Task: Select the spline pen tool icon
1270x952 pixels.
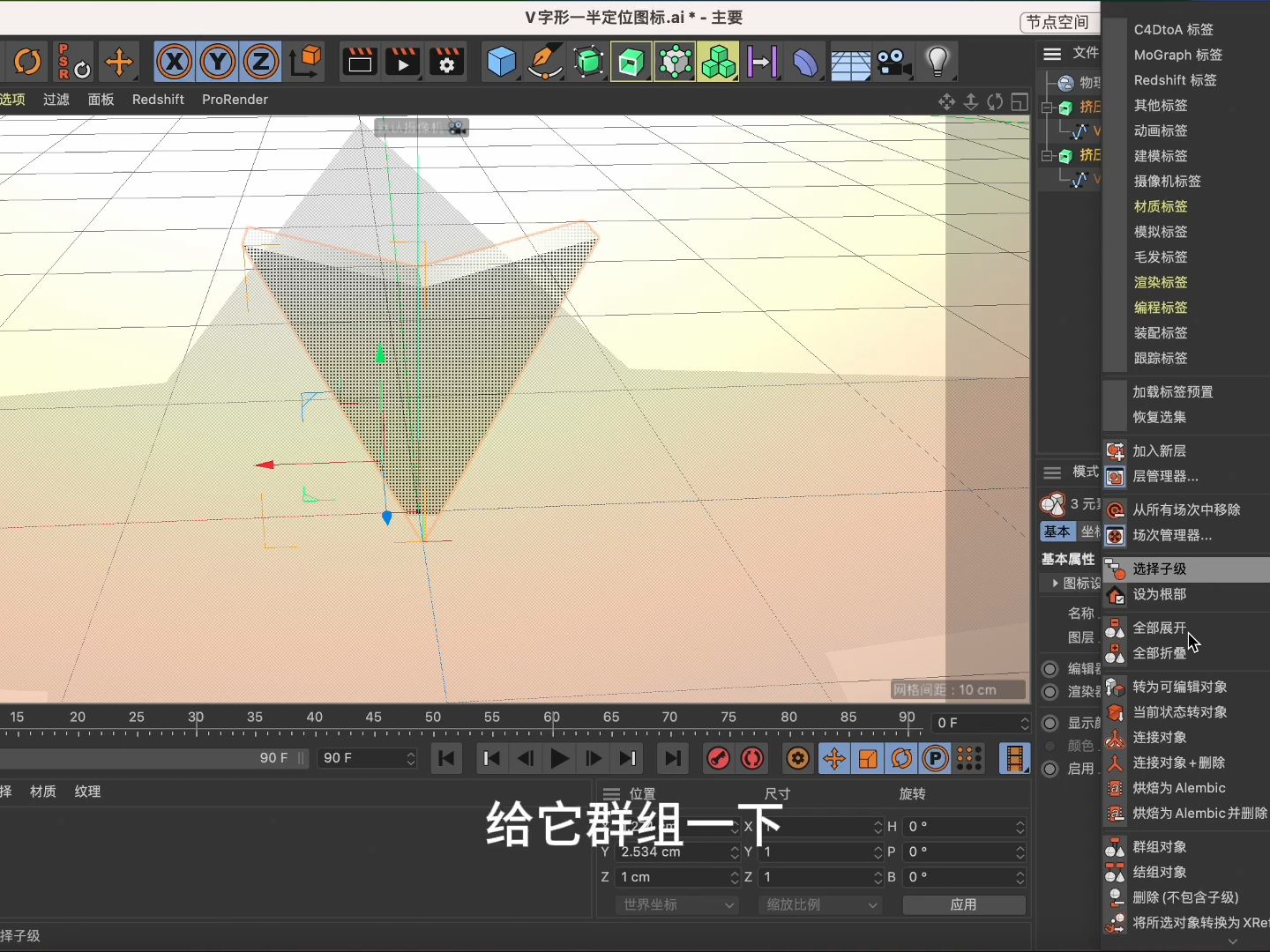Action: click(x=545, y=62)
